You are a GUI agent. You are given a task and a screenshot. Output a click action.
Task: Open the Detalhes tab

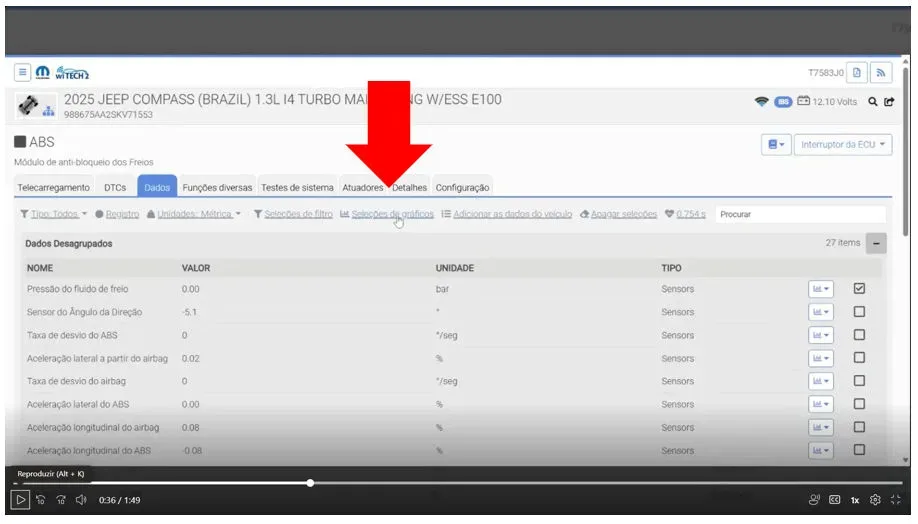click(409, 187)
